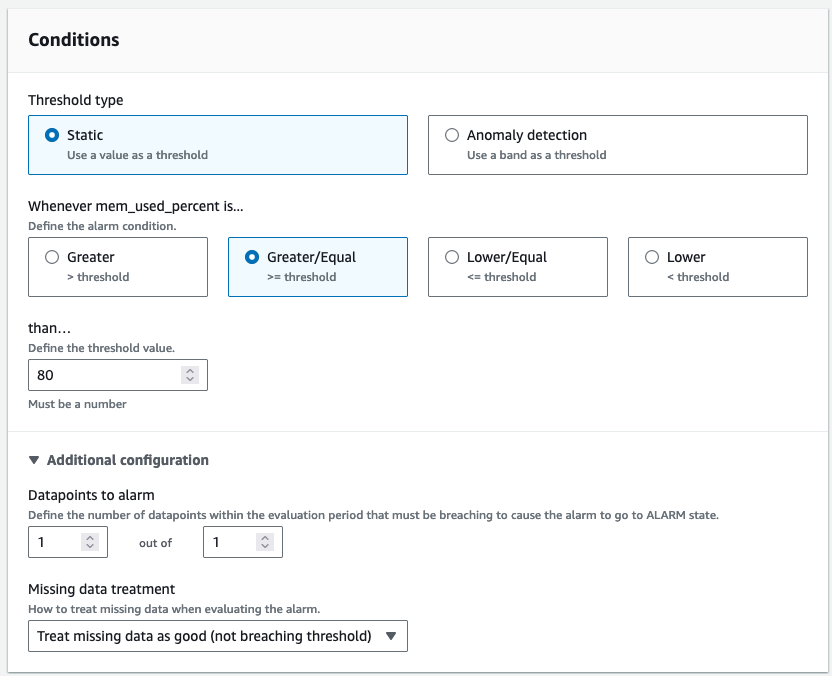Pick the Greater/Equal condition option
832x676 pixels.
pyautogui.click(x=252, y=257)
